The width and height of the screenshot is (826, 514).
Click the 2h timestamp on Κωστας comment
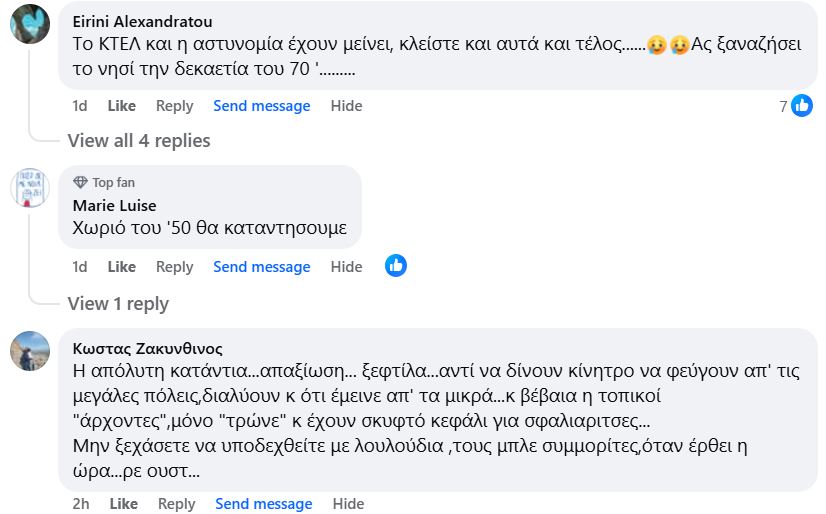[x=81, y=504]
